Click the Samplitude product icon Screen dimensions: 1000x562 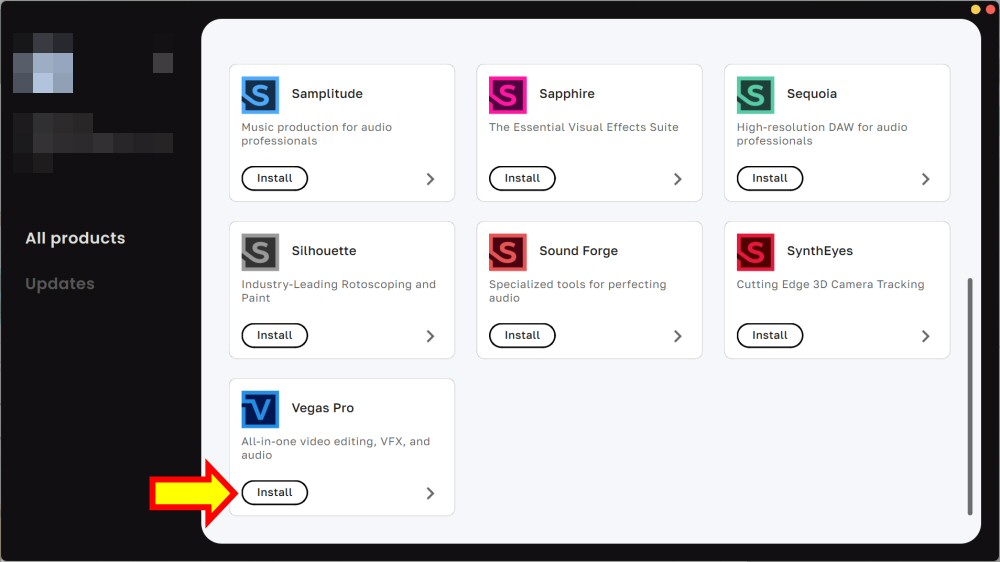(260, 95)
